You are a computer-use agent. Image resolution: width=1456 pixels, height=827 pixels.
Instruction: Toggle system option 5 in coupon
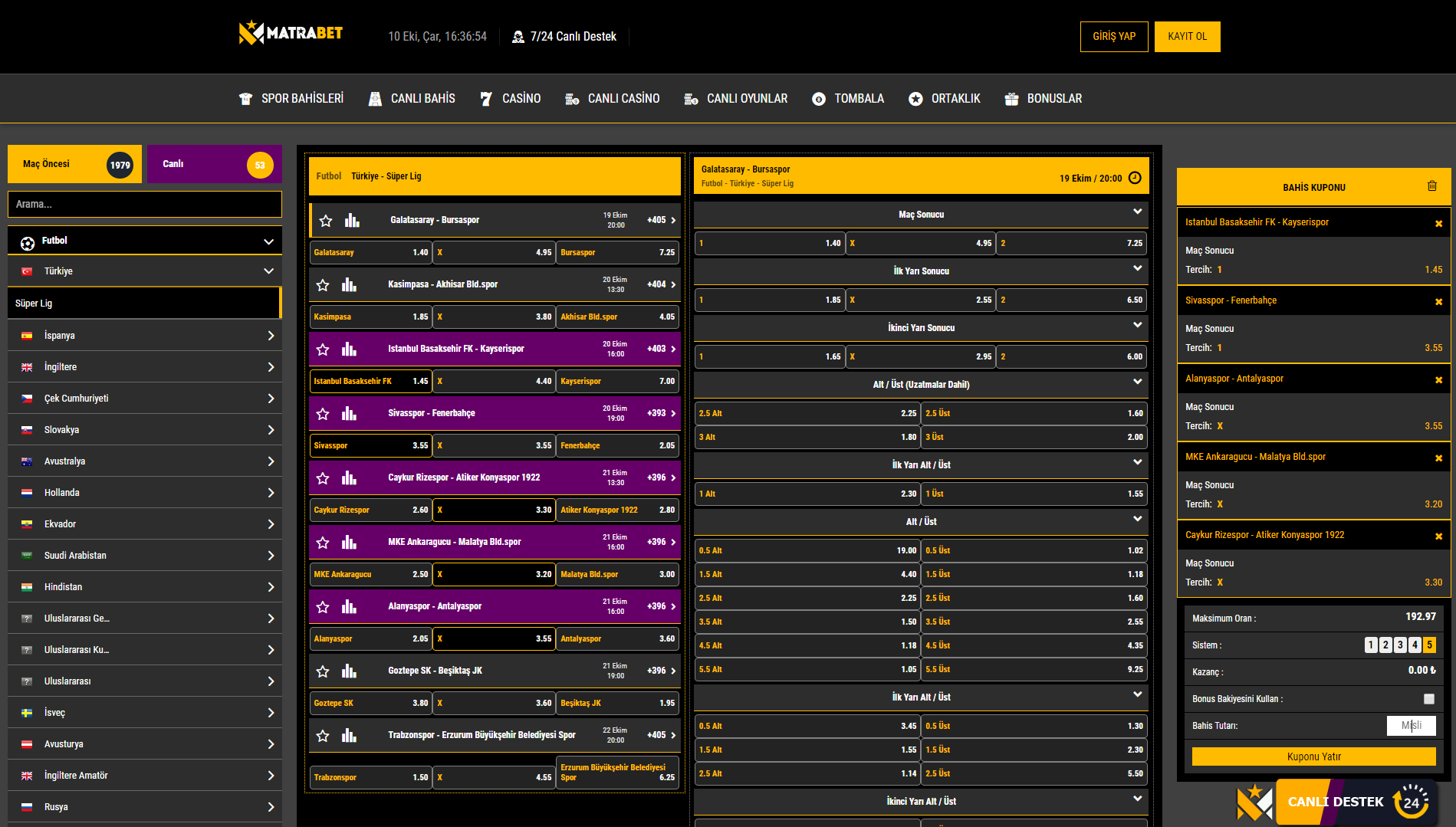[1429, 645]
